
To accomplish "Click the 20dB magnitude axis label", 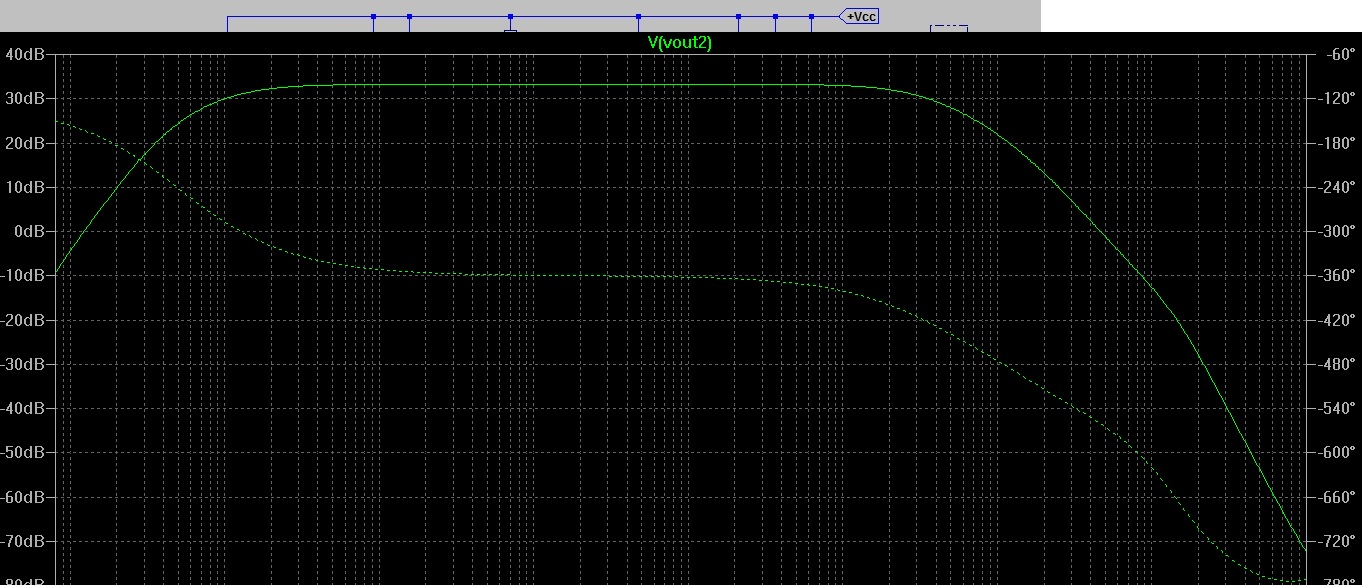I will click(x=25, y=143).
